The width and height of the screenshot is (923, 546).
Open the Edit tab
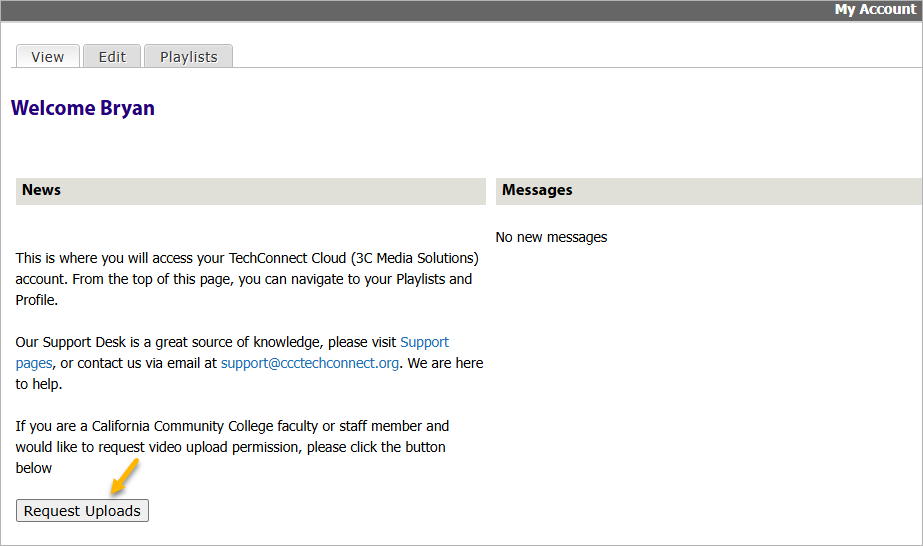(x=112, y=57)
